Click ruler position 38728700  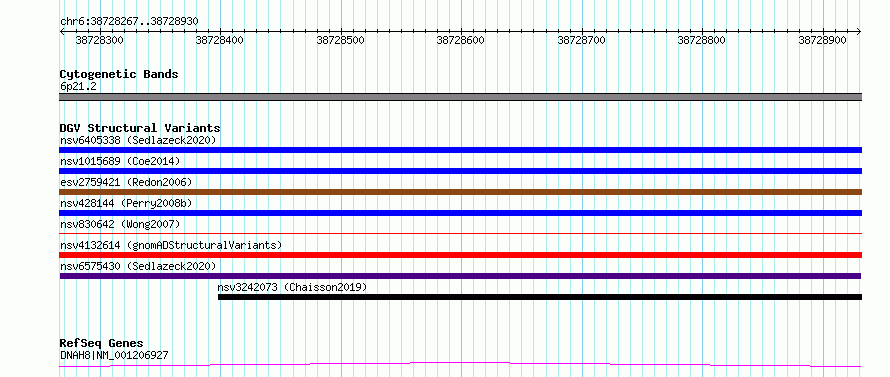[582, 40]
